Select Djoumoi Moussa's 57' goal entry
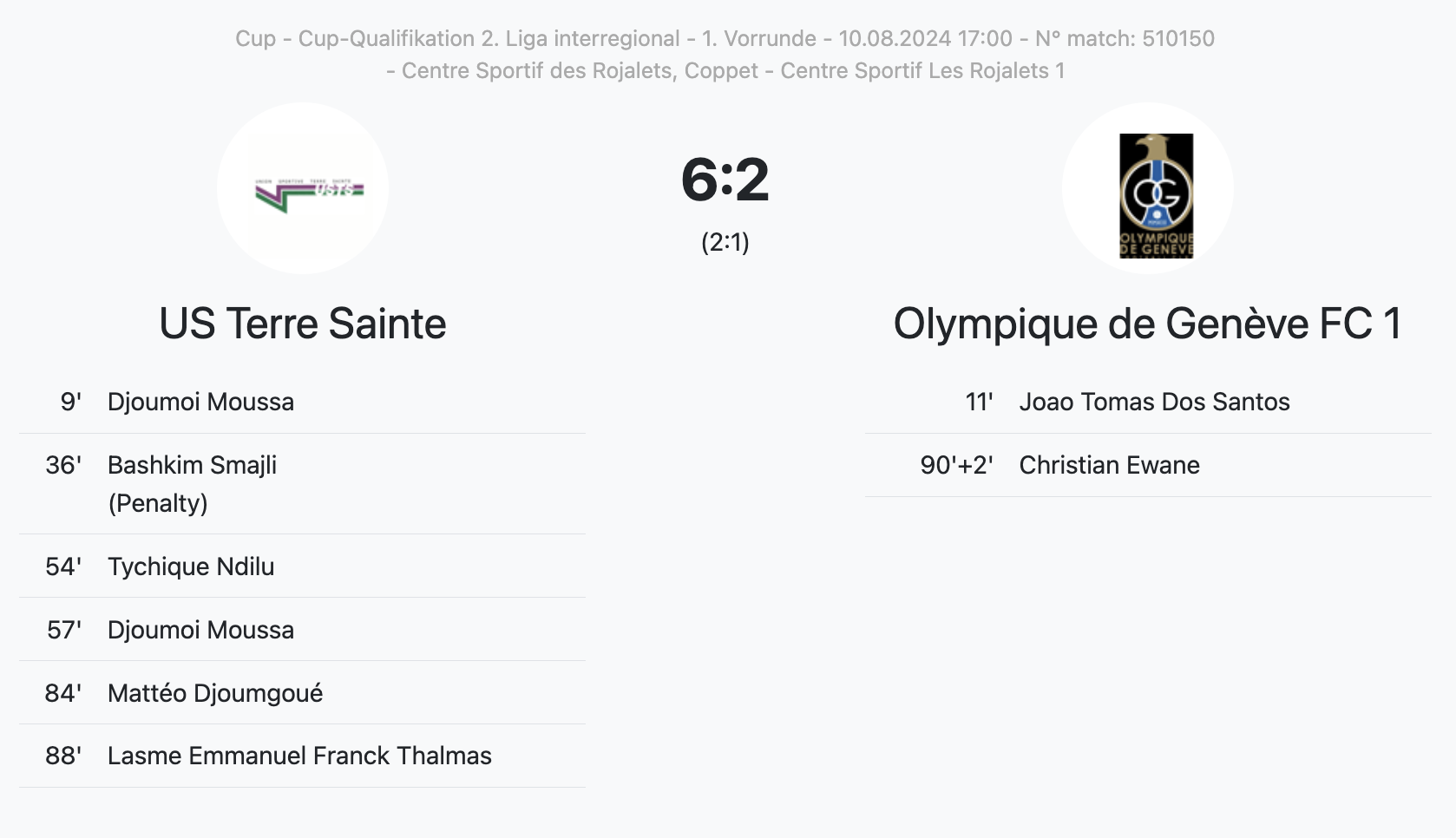Image resolution: width=1456 pixels, height=838 pixels. [x=200, y=630]
